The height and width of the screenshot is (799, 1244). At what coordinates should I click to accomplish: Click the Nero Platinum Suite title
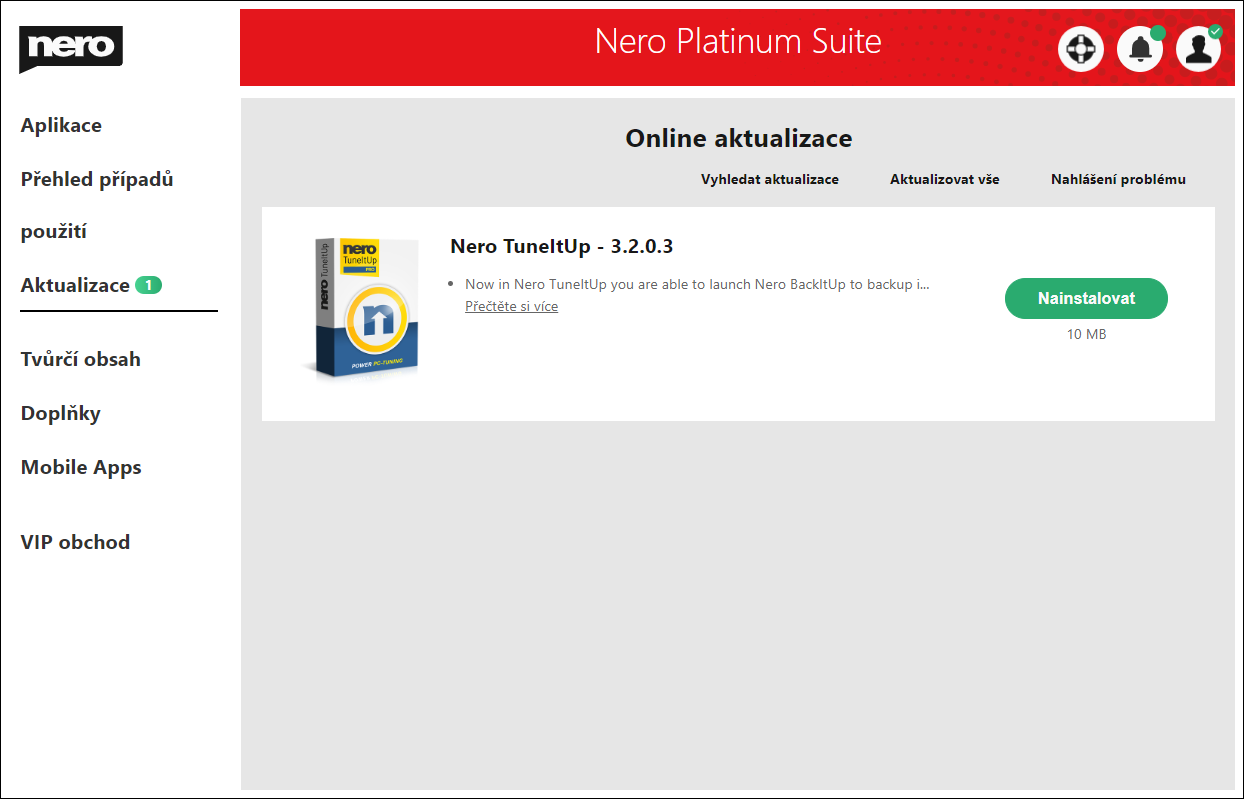(738, 42)
